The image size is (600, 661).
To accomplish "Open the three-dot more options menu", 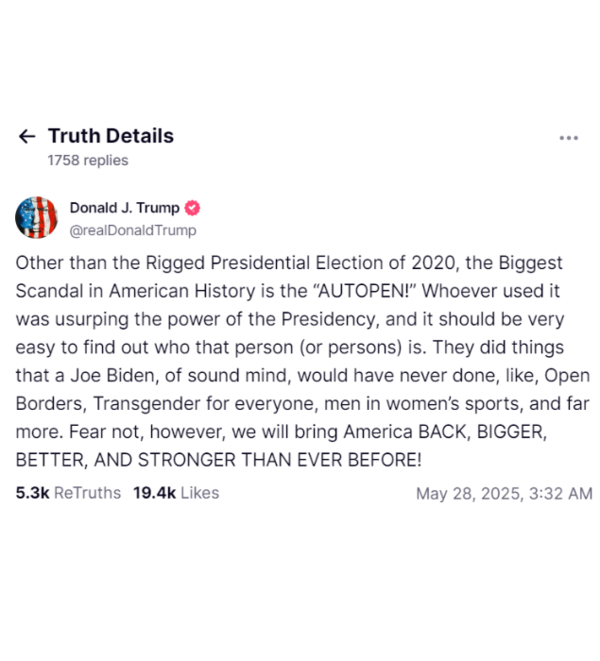I will pos(568,138).
